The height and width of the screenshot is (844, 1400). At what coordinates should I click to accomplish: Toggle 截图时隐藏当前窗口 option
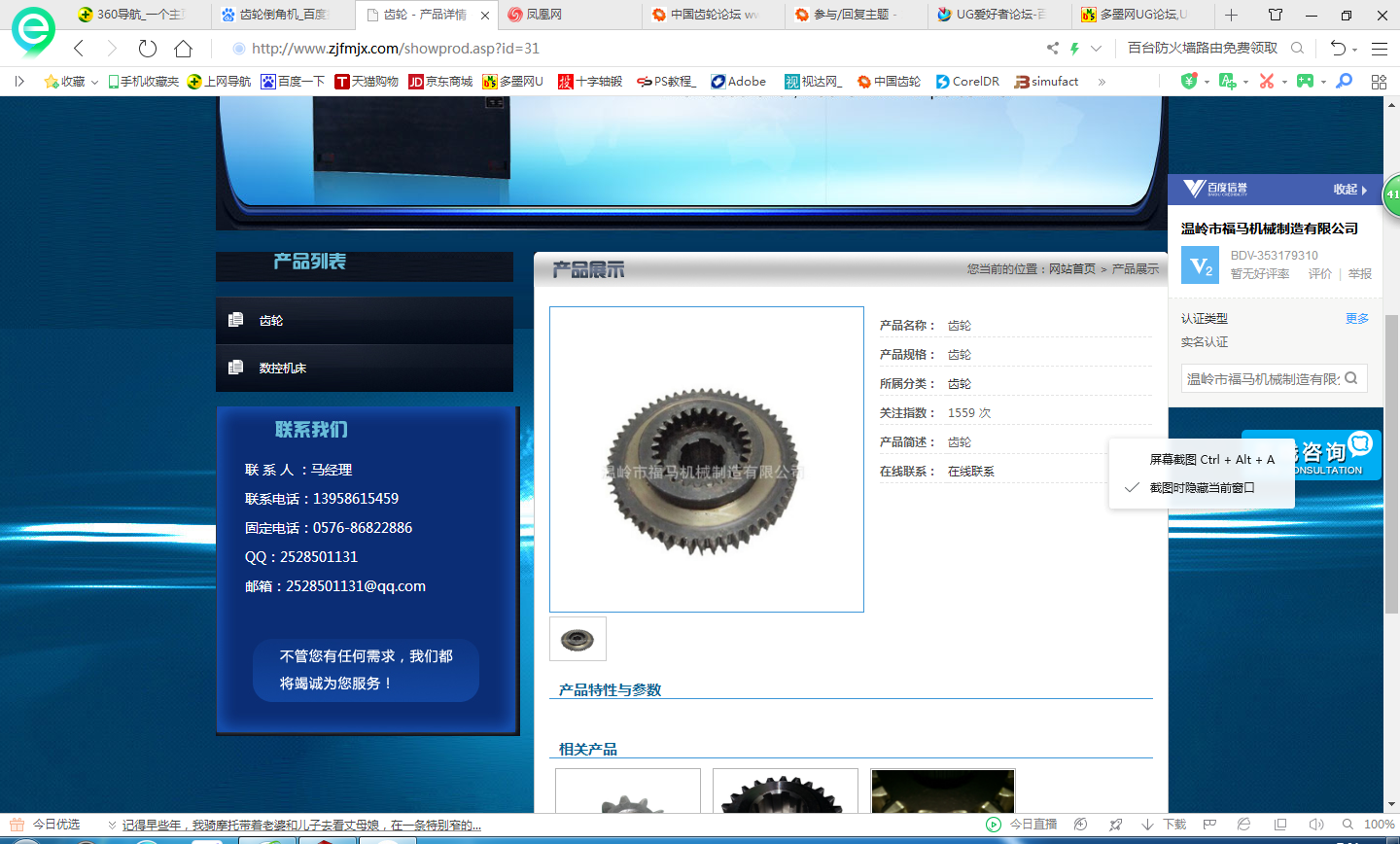1202,488
